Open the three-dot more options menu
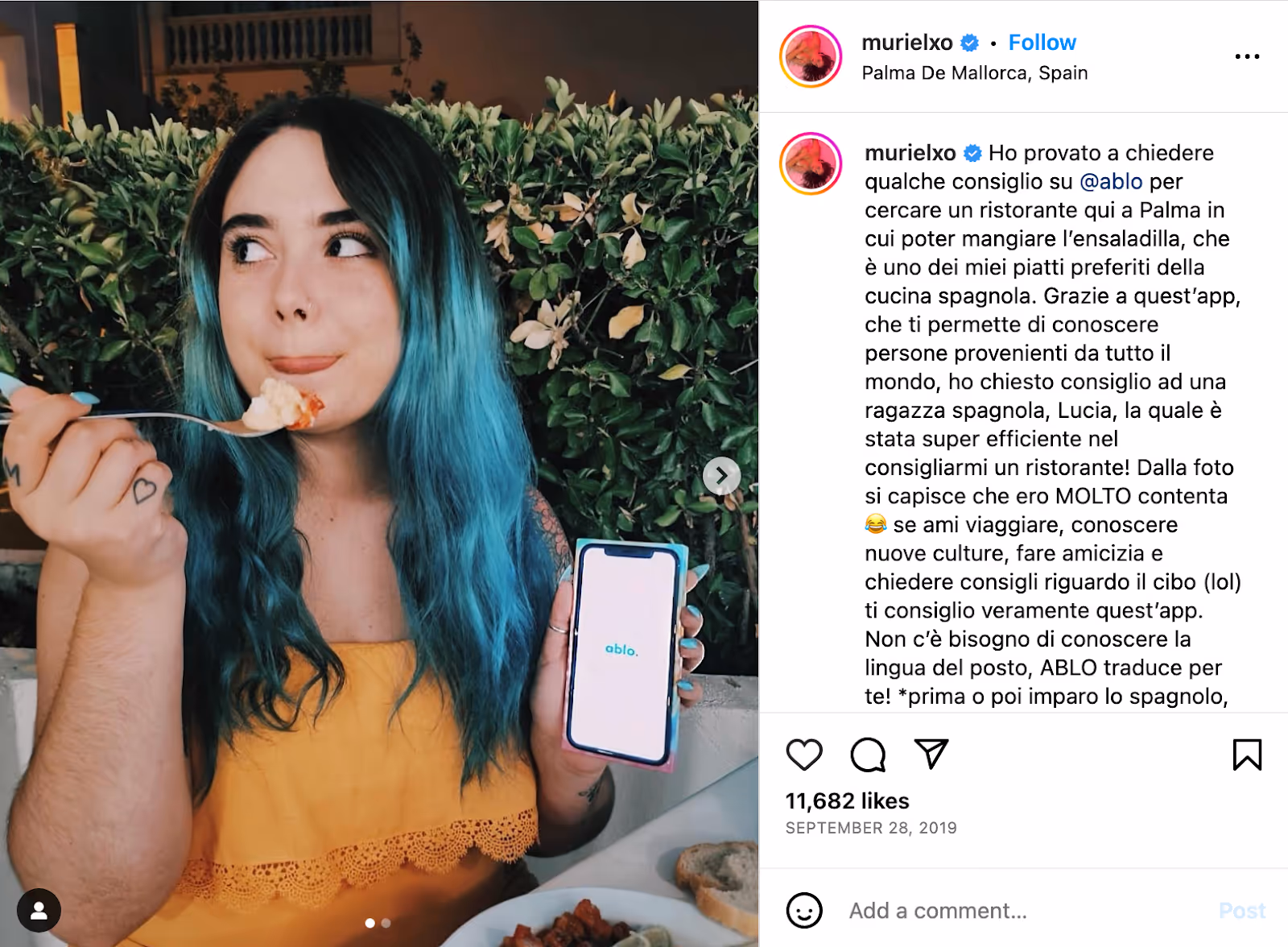The width and height of the screenshot is (1288, 947). pyautogui.click(x=1247, y=56)
